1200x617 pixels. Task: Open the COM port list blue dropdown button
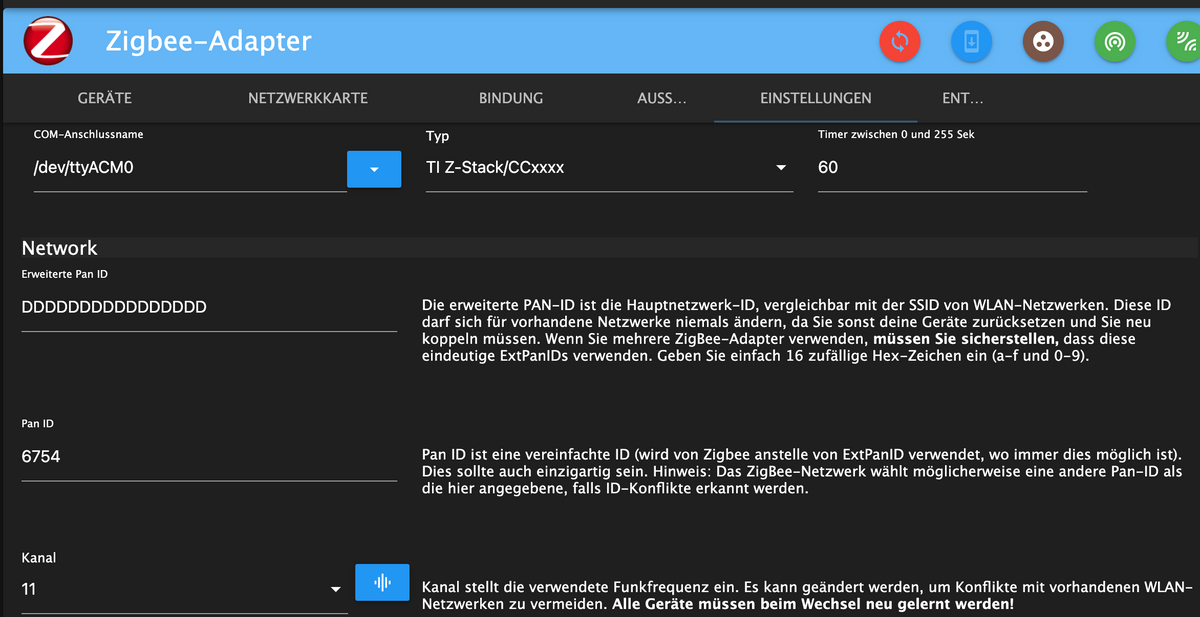(374, 169)
